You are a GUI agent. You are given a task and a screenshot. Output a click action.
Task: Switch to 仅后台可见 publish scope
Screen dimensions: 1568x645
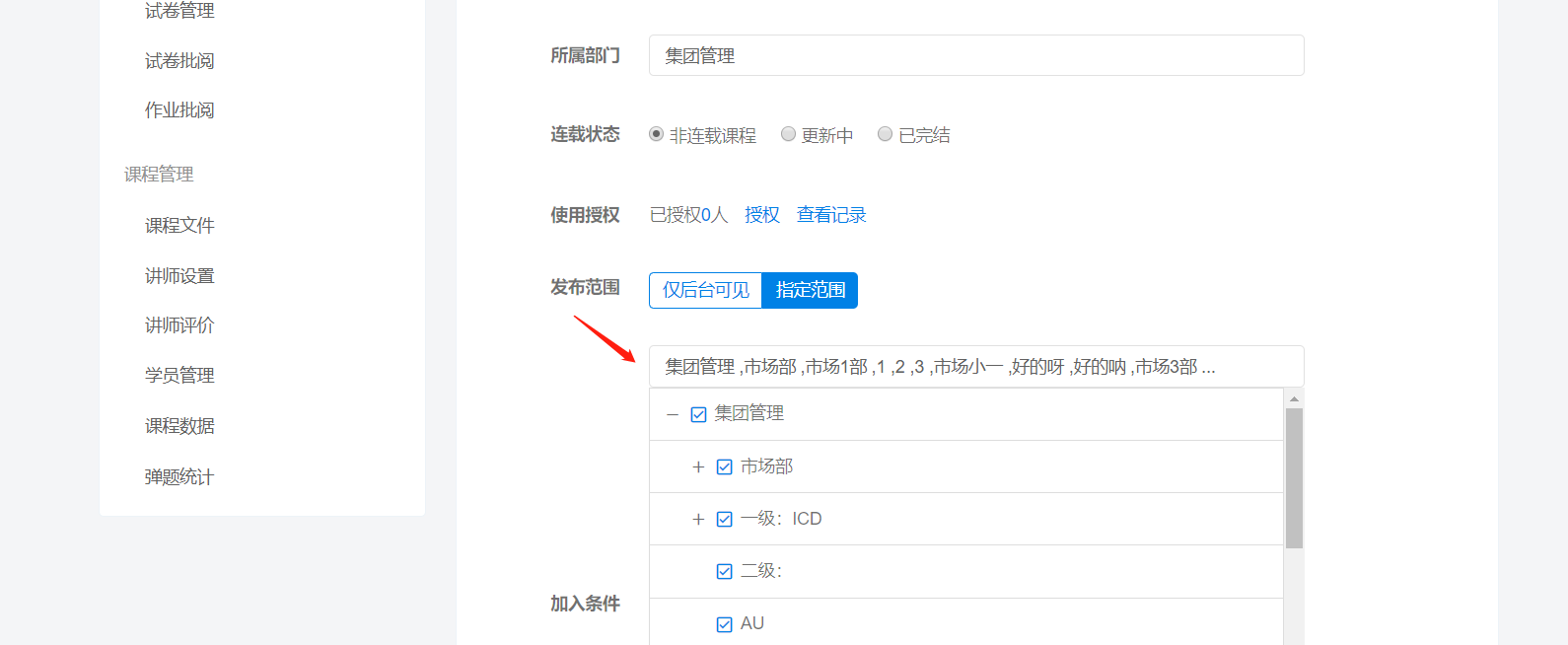point(706,290)
